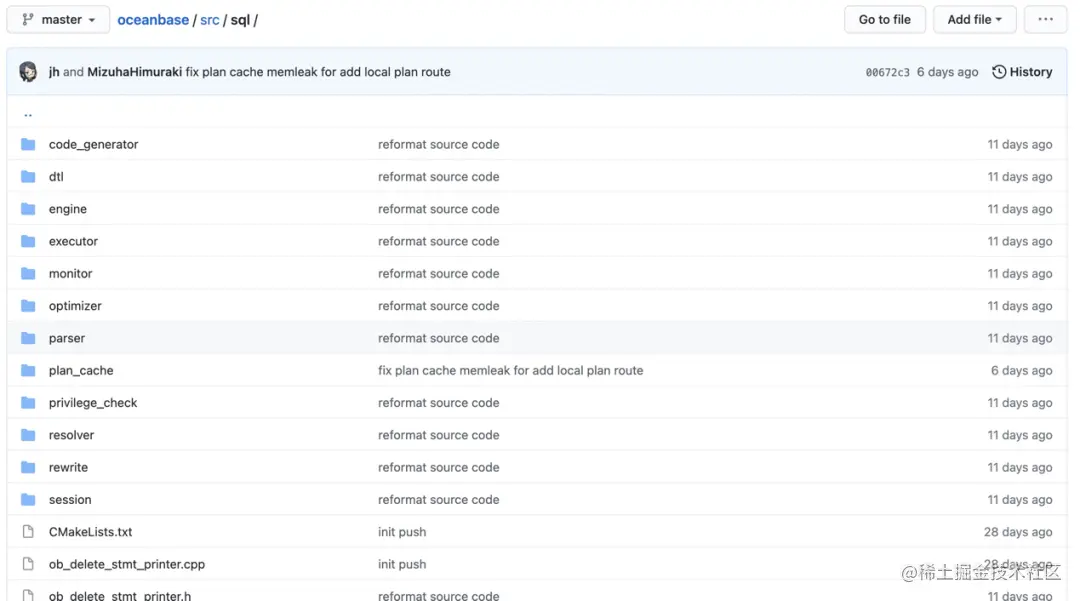Viewport: 1080px width, 601px height.
Task: Click the commit author avatar
Action: (x=28, y=72)
